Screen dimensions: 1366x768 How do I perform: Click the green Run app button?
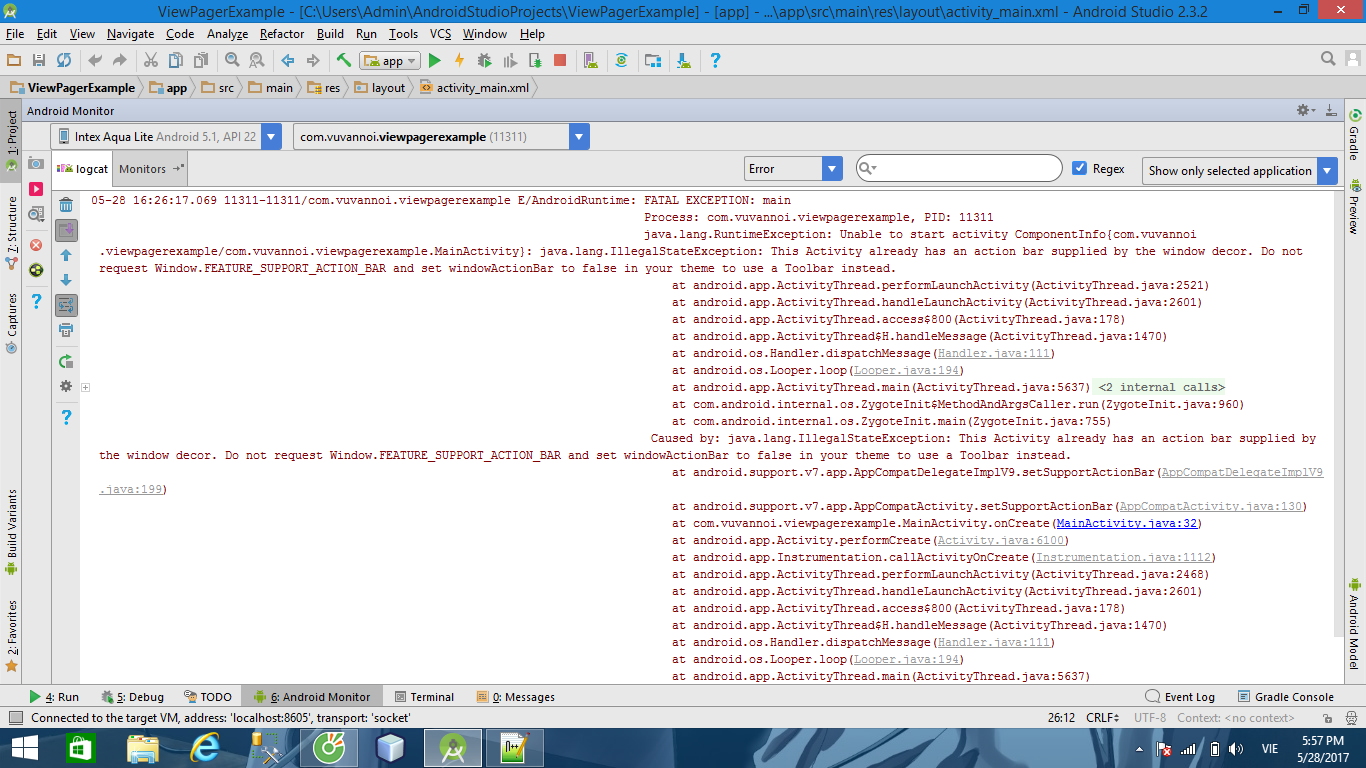(434, 61)
